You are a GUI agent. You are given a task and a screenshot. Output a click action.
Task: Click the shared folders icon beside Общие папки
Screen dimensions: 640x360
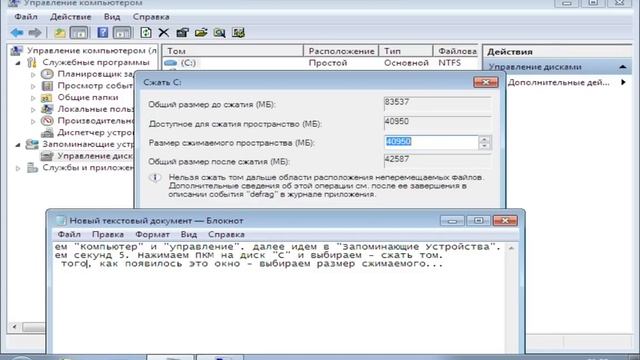[x=47, y=98]
